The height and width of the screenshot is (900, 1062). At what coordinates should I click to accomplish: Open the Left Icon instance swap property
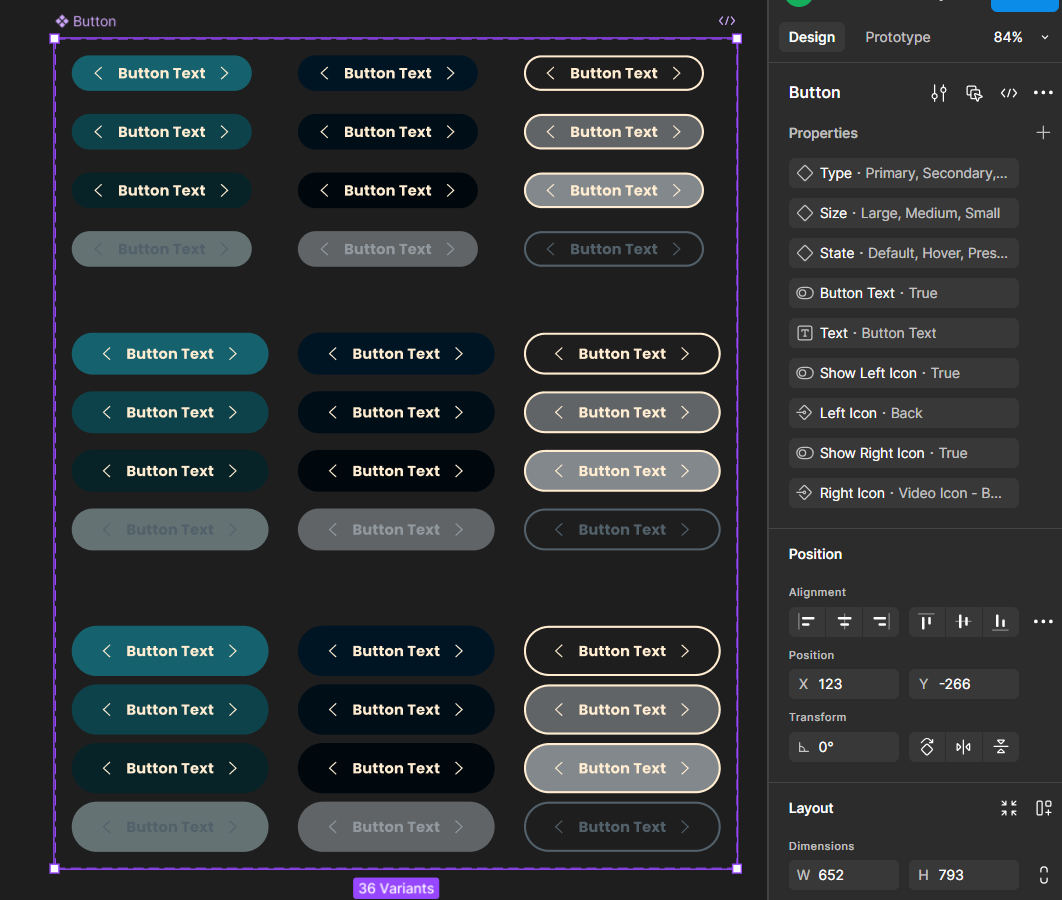(904, 413)
